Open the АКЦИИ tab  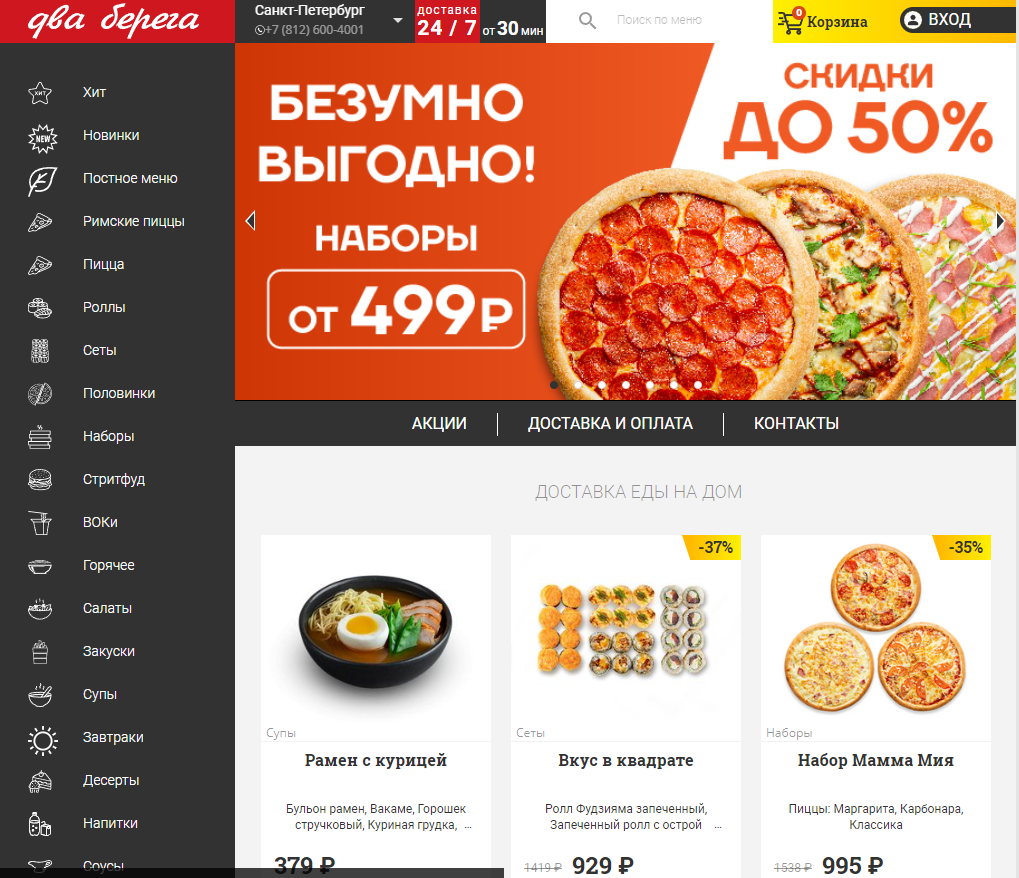point(439,424)
